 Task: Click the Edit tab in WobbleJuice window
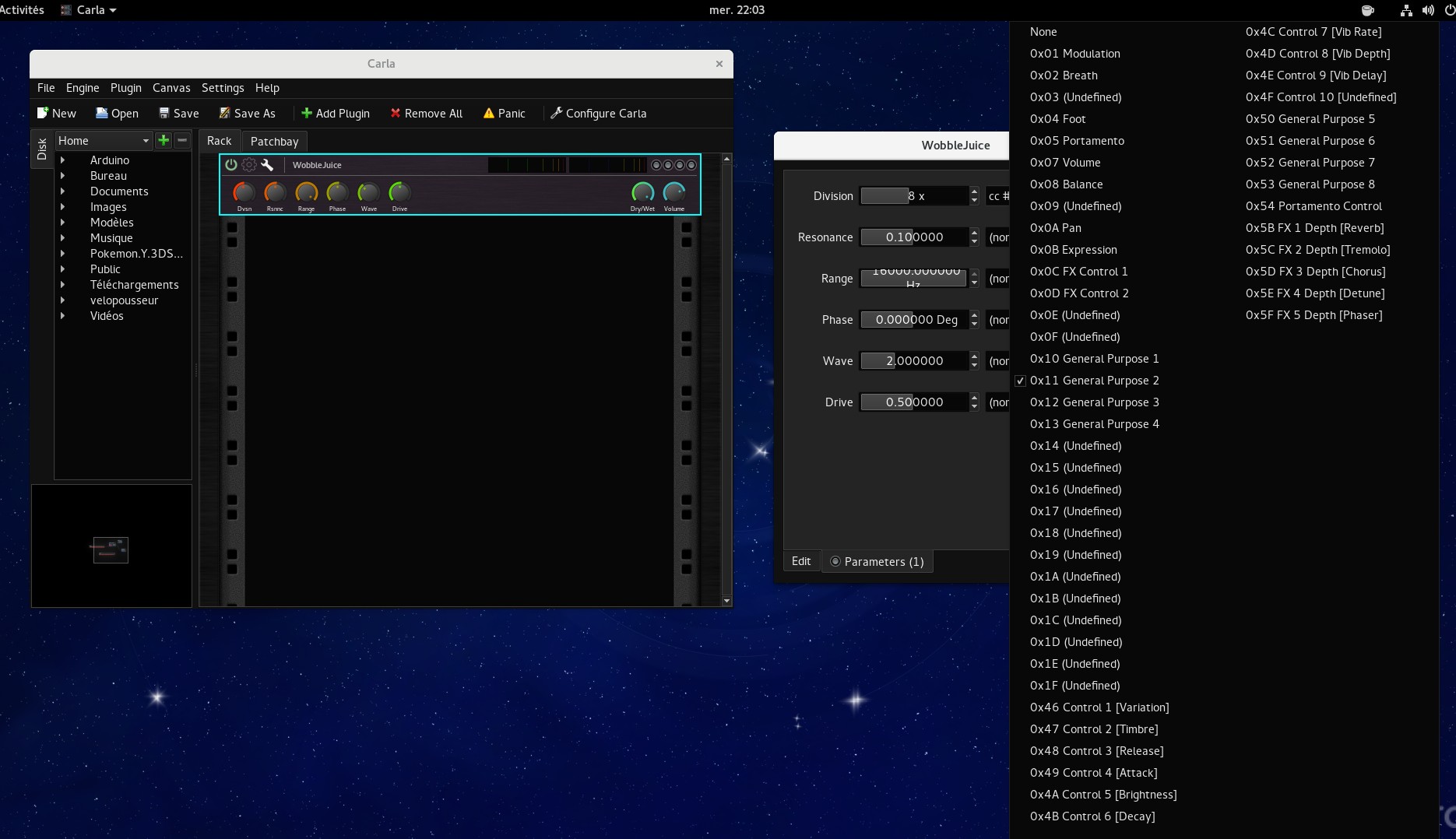click(x=801, y=561)
